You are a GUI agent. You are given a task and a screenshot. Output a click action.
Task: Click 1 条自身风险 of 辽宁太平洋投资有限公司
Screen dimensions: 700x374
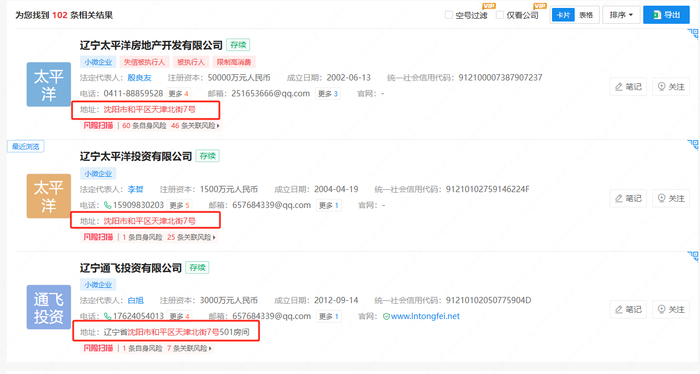click(142, 237)
